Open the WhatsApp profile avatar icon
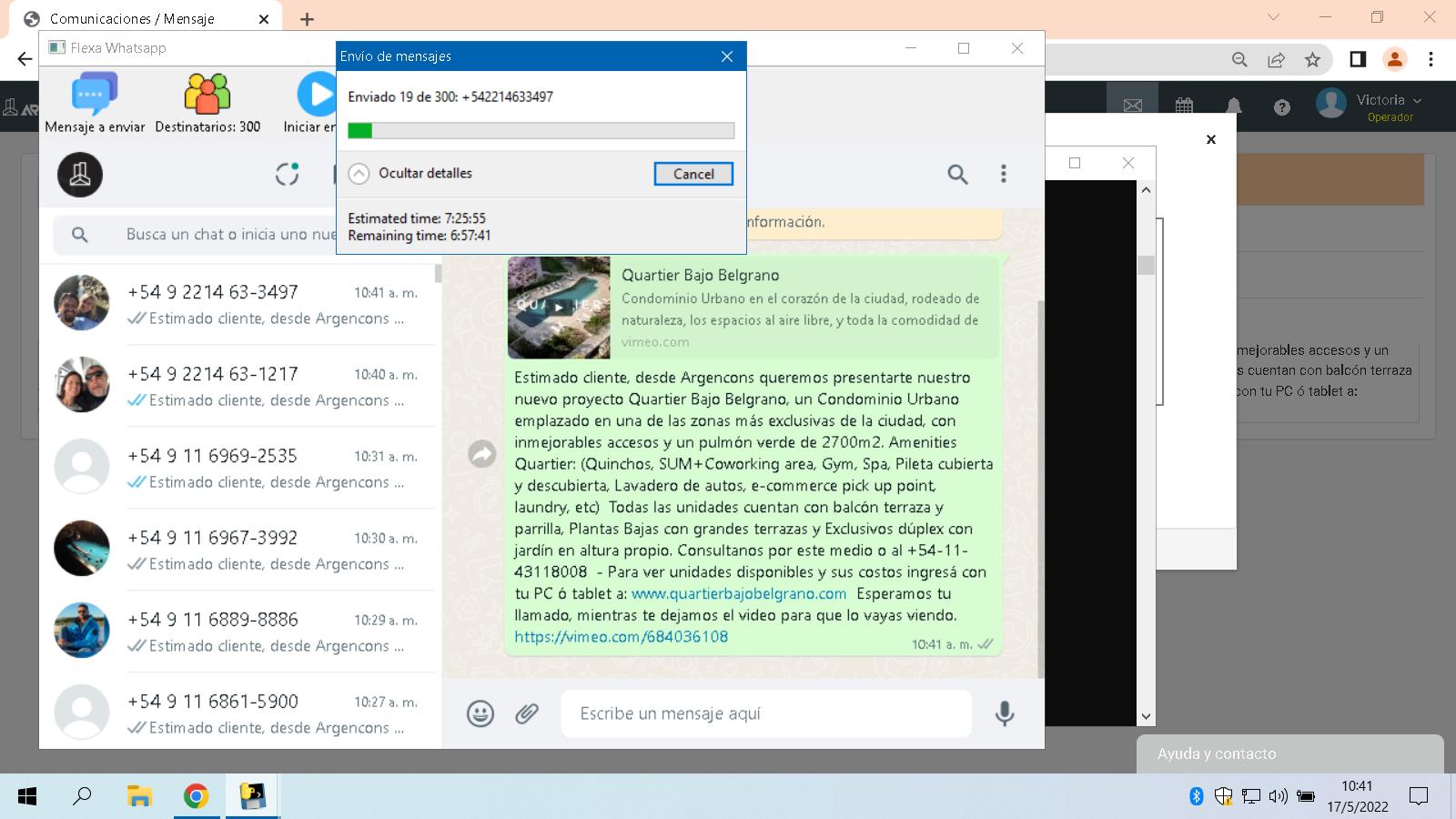The image size is (1456, 819). [80, 175]
